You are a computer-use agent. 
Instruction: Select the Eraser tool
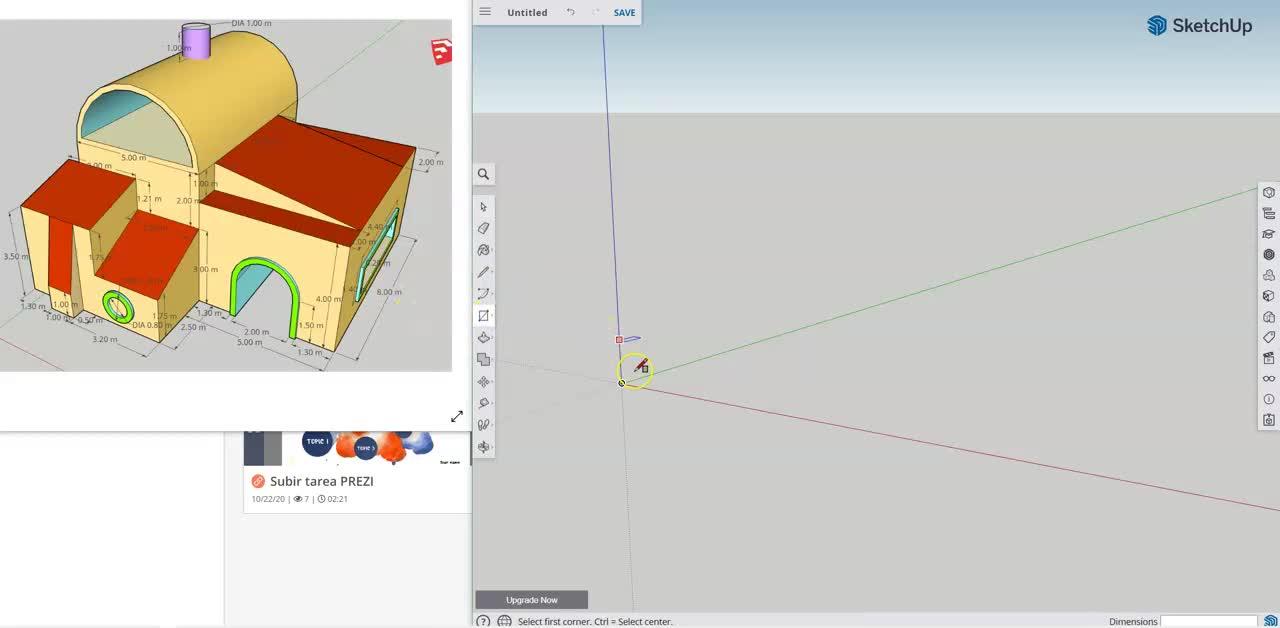[x=483, y=228]
